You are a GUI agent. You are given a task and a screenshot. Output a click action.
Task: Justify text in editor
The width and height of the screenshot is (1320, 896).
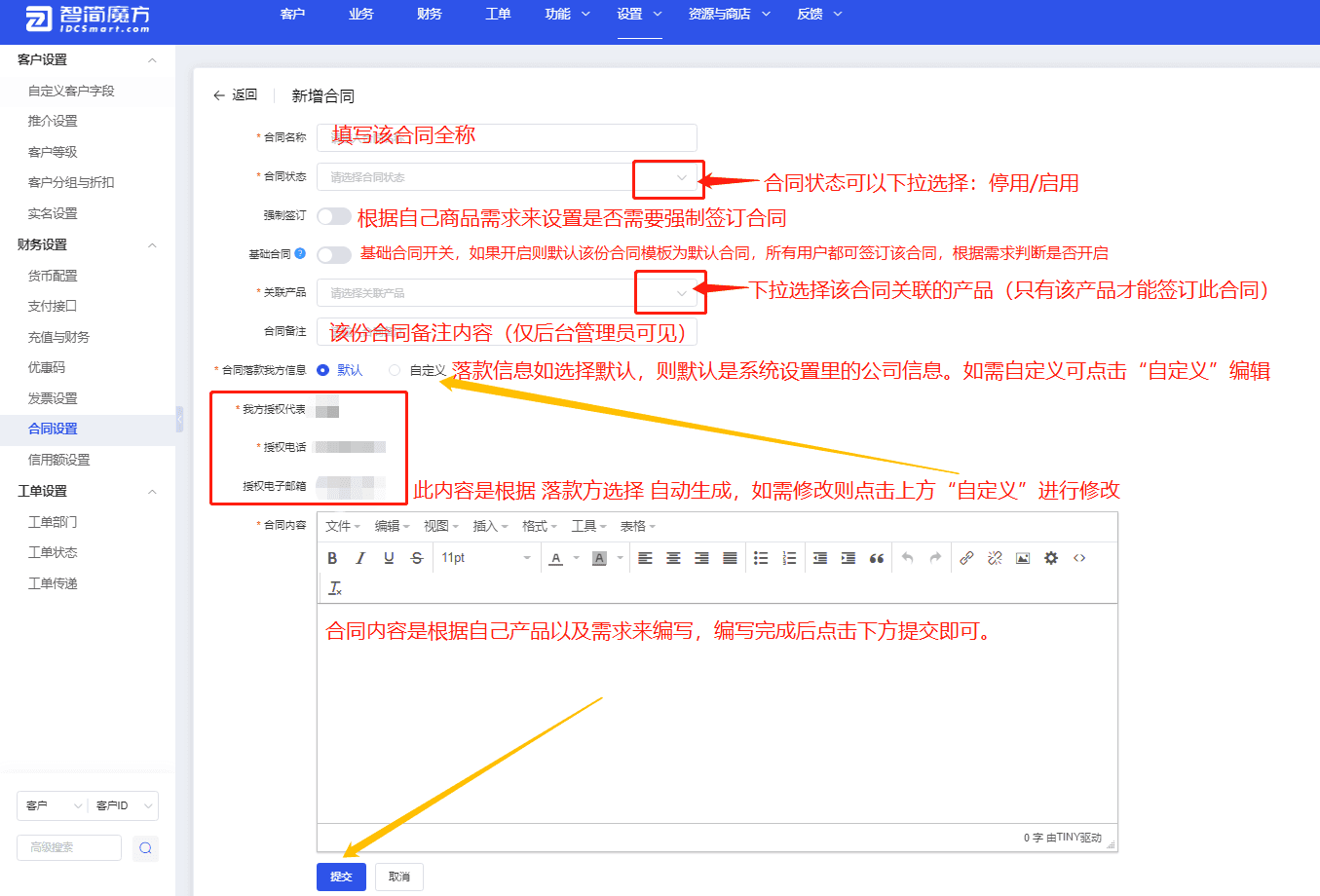click(x=730, y=558)
